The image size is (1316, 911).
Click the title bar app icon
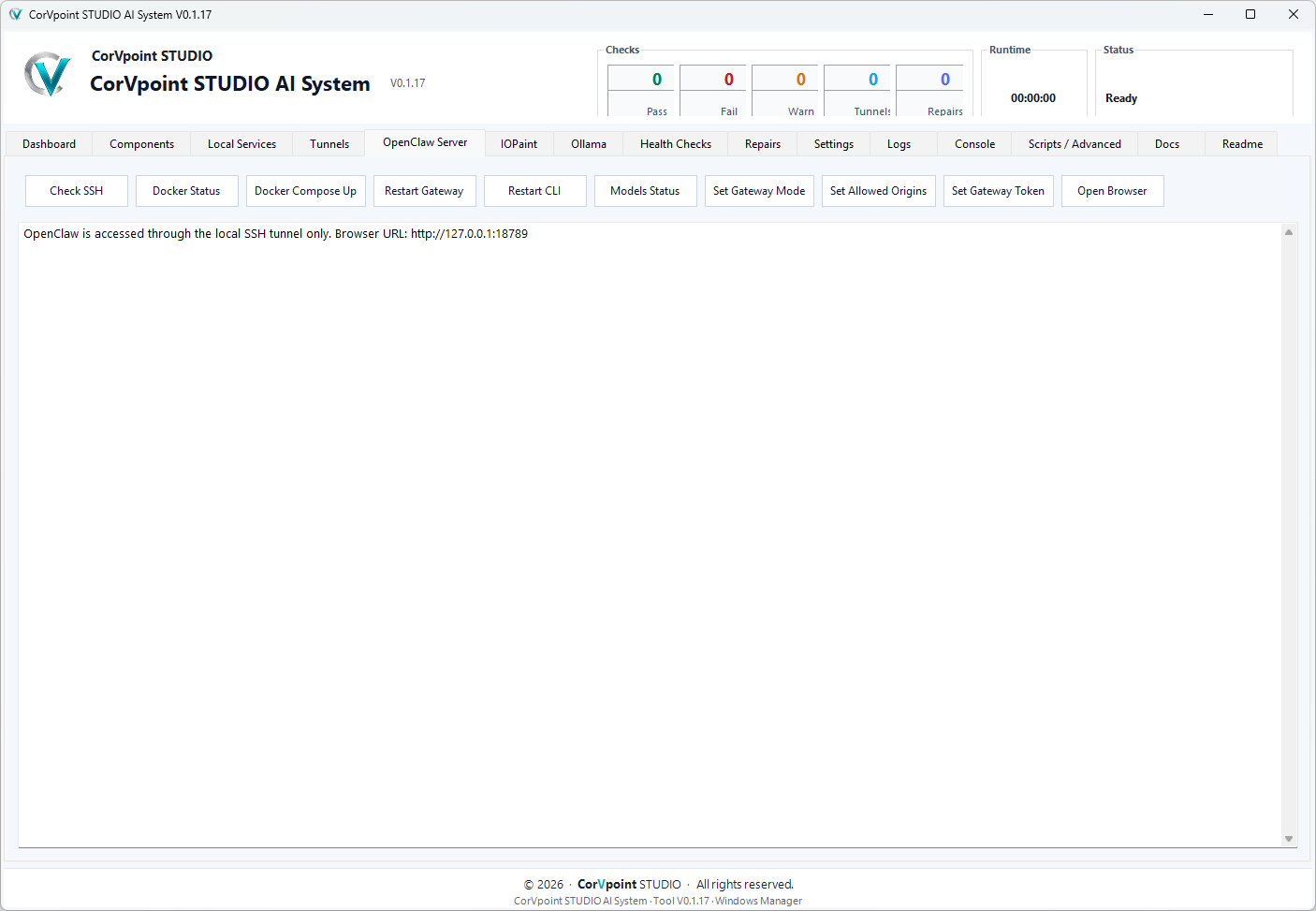tap(15, 14)
